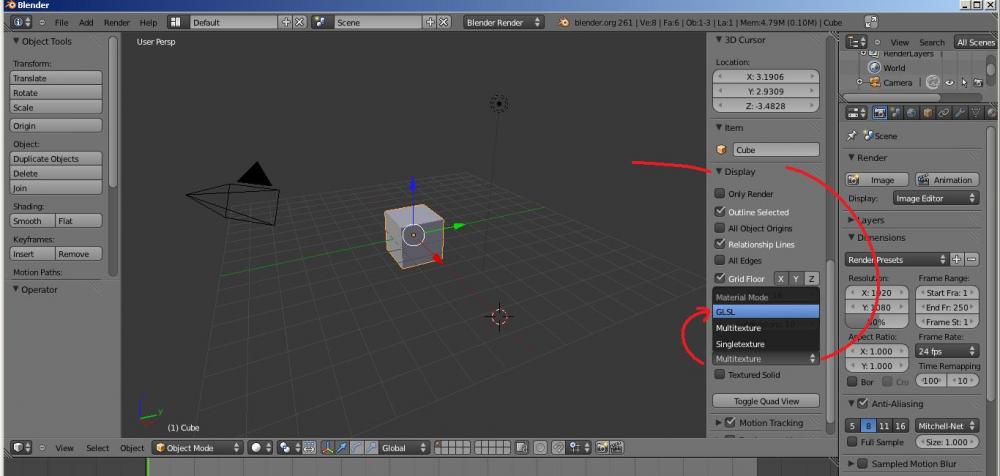This screenshot has width=1000, height=476.
Task: Open the Outliner editor type icon
Action: pyautogui.click(x=857, y=42)
